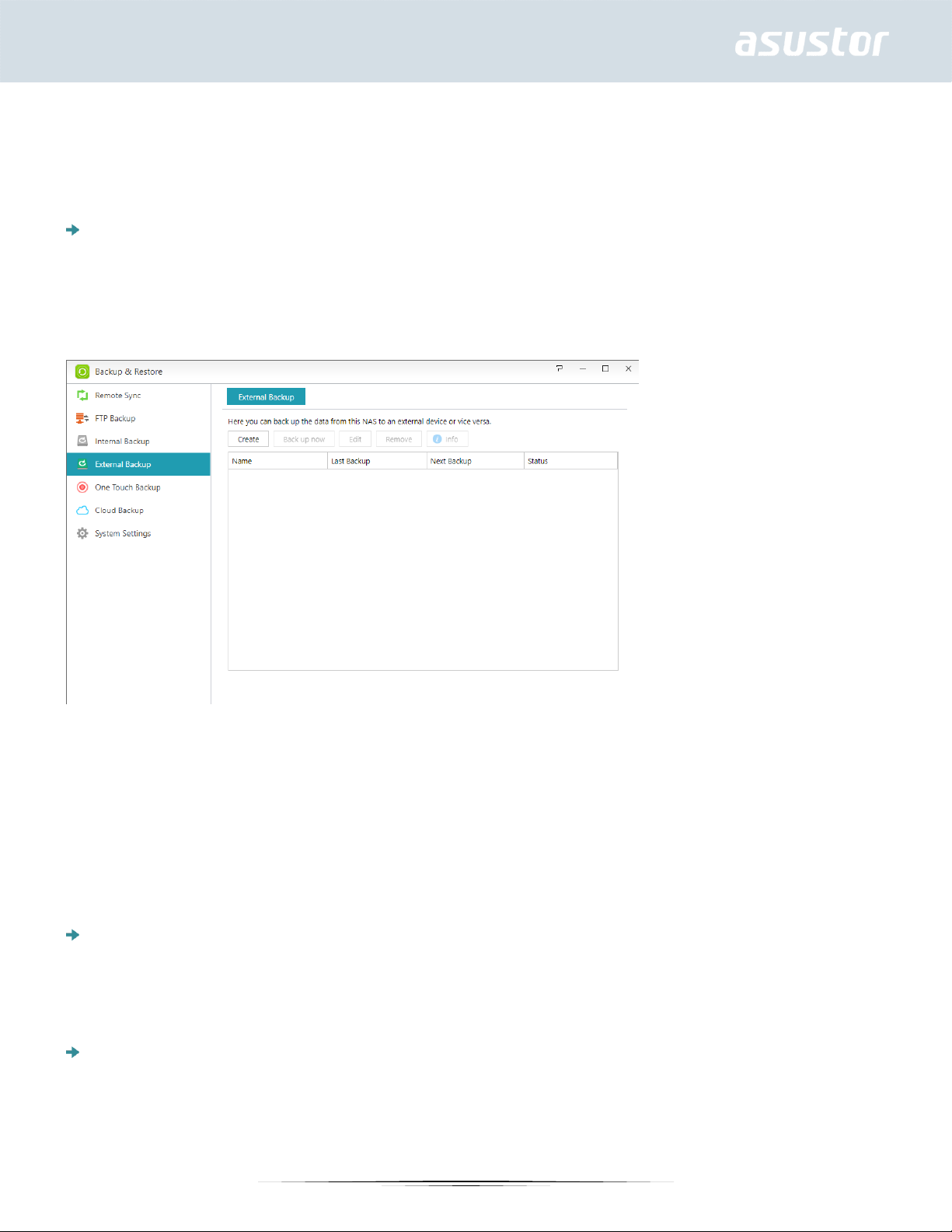
Task: Create a new backup job
Action: click(249, 439)
